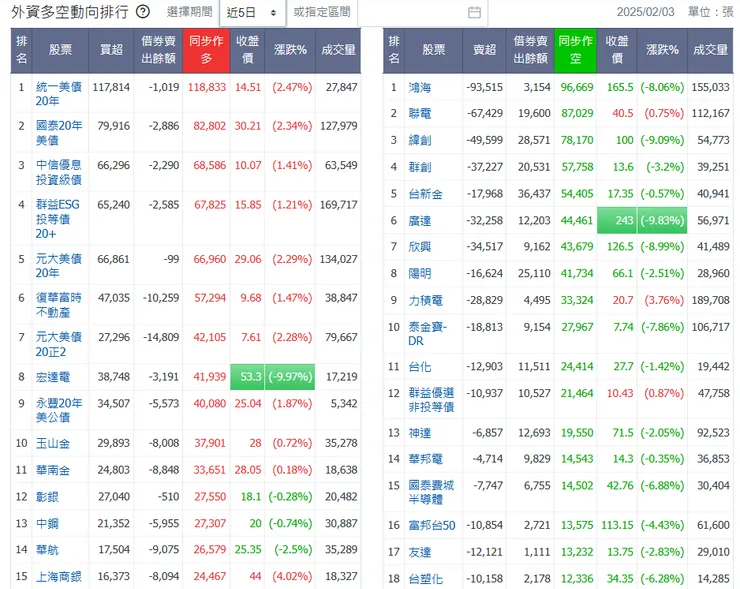Open stock link 欣興

[x=420, y=247]
